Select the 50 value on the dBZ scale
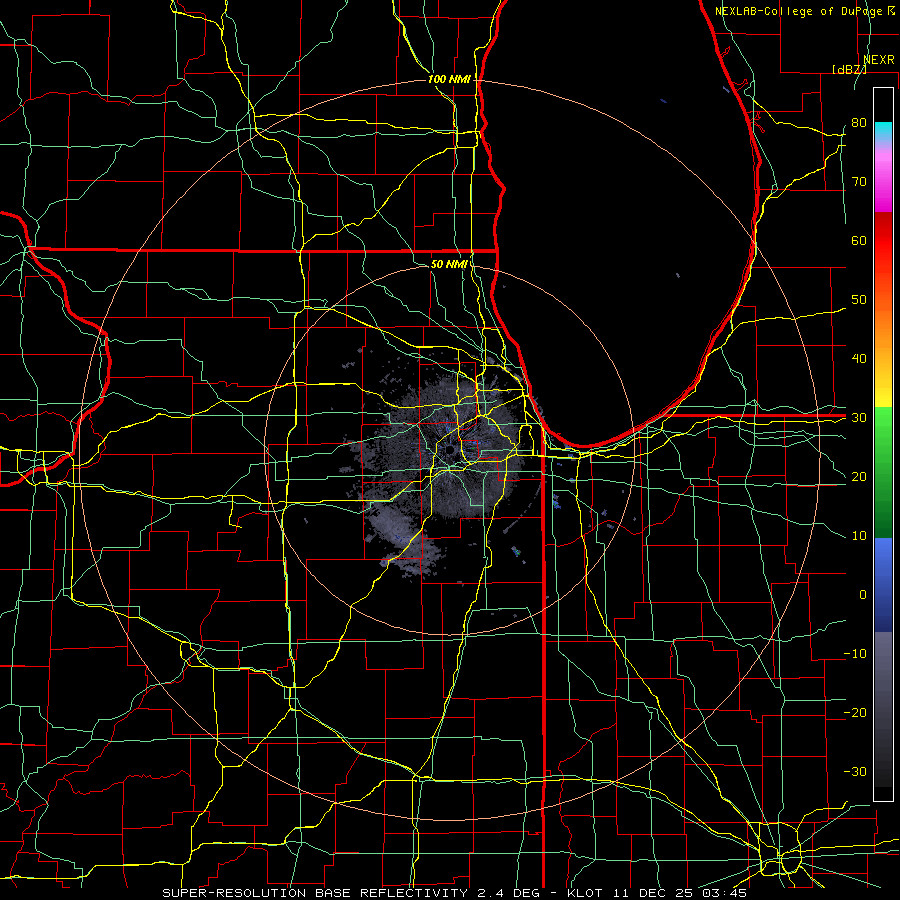 [x=859, y=300]
